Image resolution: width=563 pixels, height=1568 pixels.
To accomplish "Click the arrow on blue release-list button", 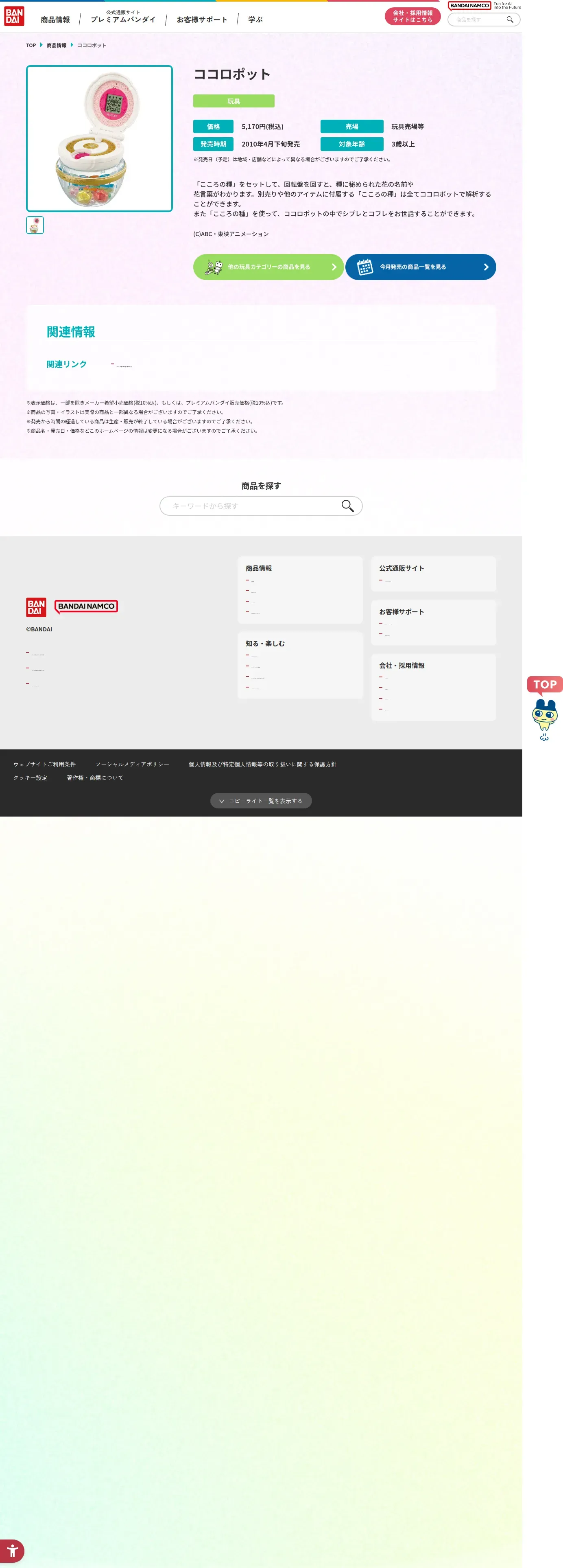I will point(486,267).
